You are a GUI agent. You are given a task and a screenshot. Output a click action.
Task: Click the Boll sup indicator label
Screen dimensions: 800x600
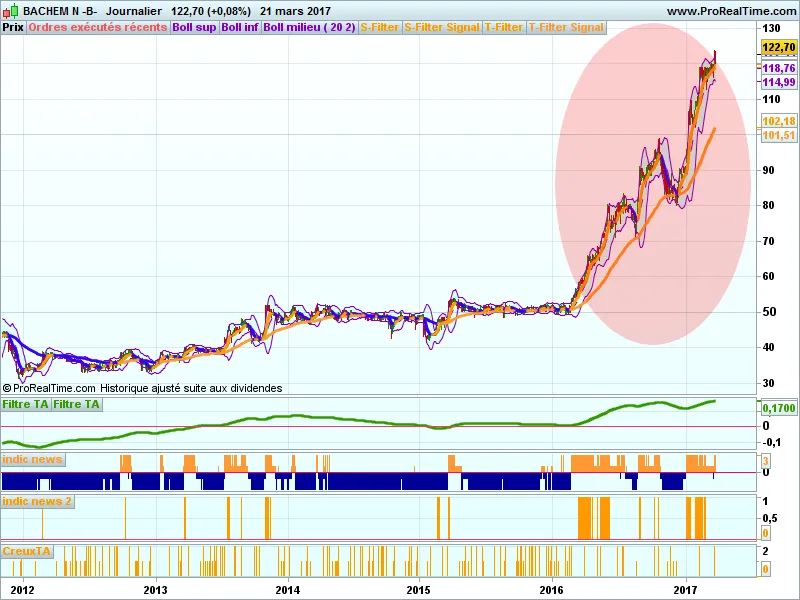(x=194, y=27)
